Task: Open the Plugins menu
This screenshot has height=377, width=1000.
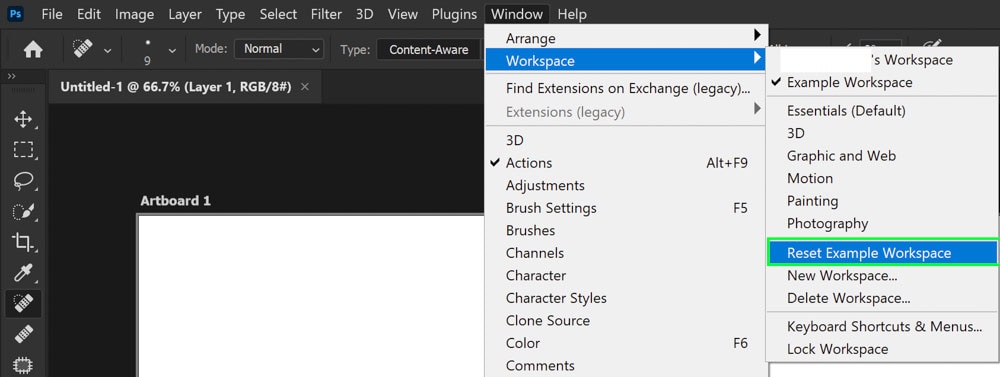Action: [x=454, y=14]
